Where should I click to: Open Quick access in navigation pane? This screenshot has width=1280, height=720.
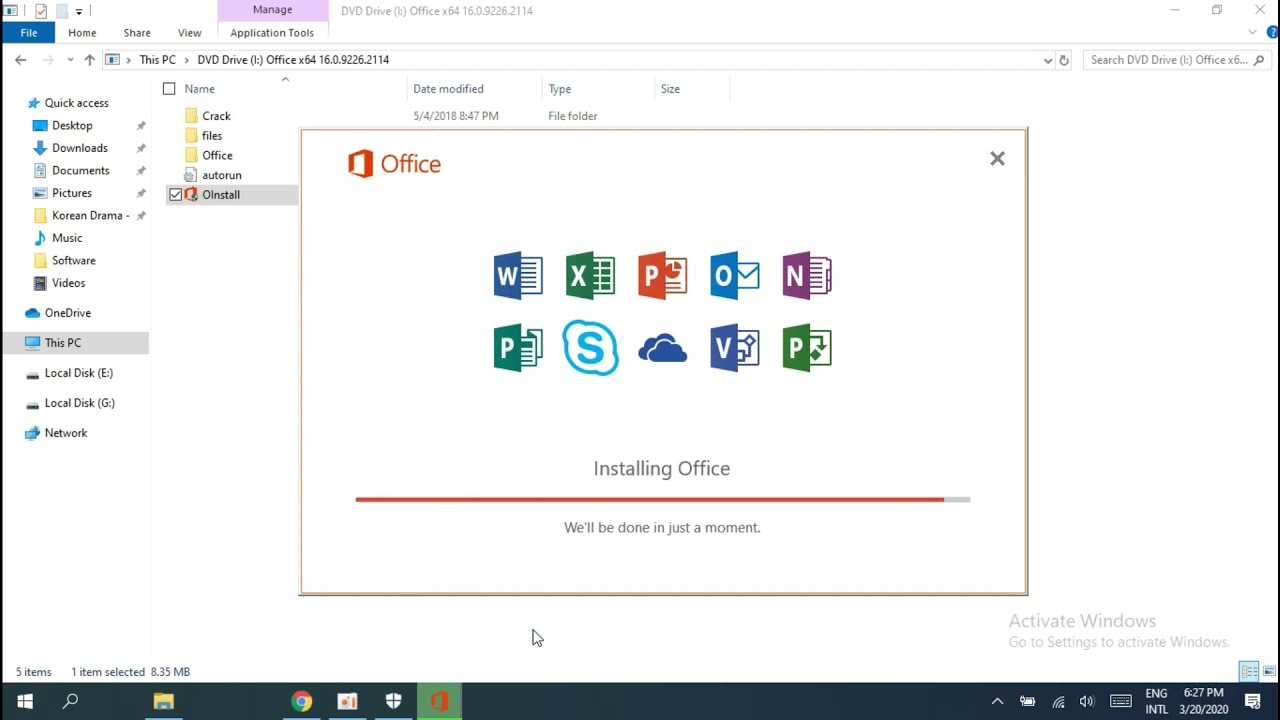(76, 103)
